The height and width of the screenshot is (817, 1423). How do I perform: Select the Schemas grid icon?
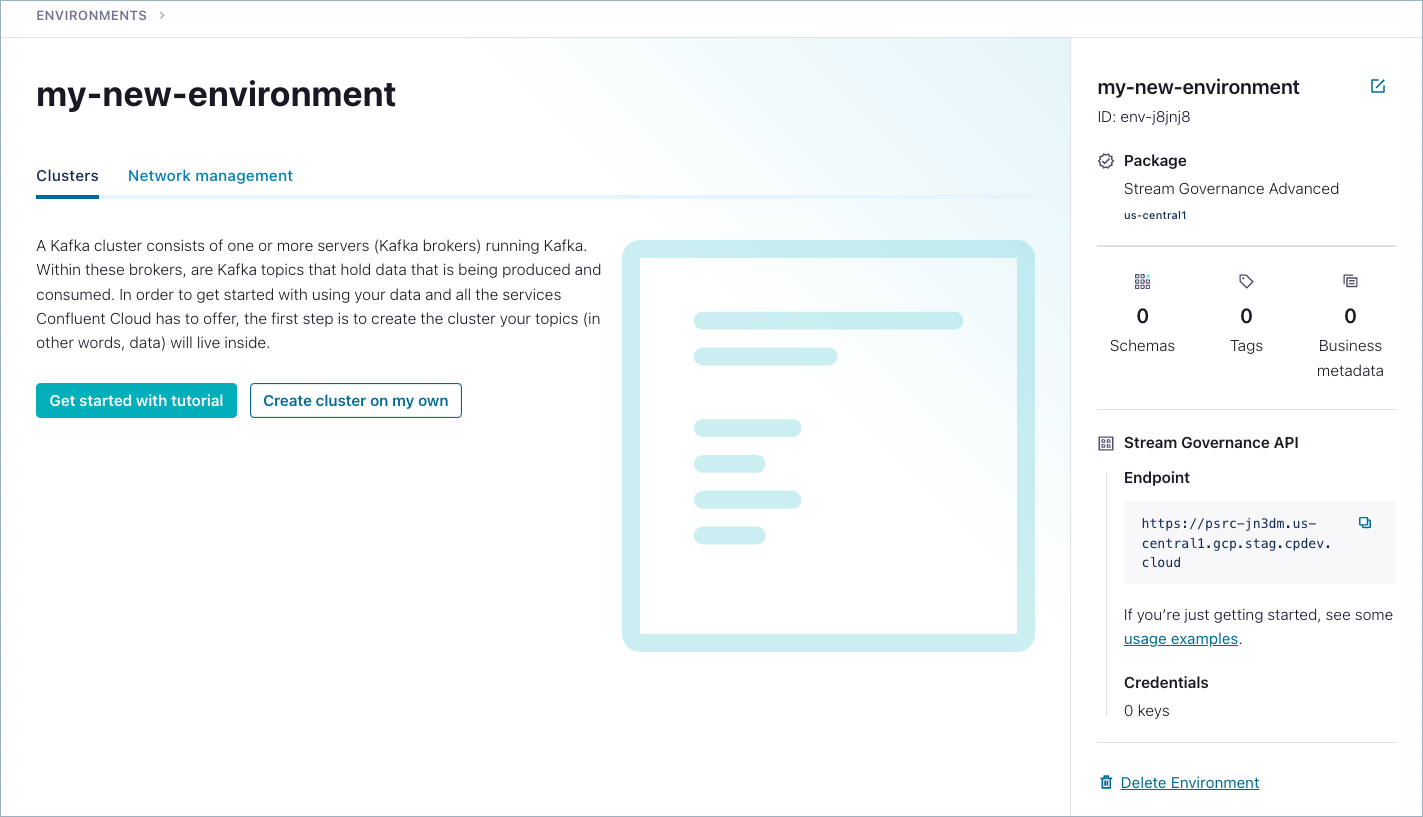(1142, 281)
